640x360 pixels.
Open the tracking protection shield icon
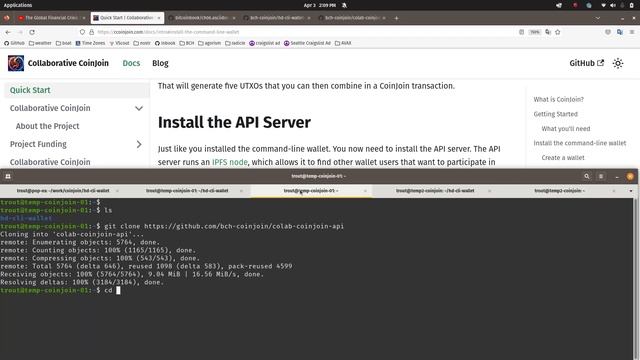(82, 32)
